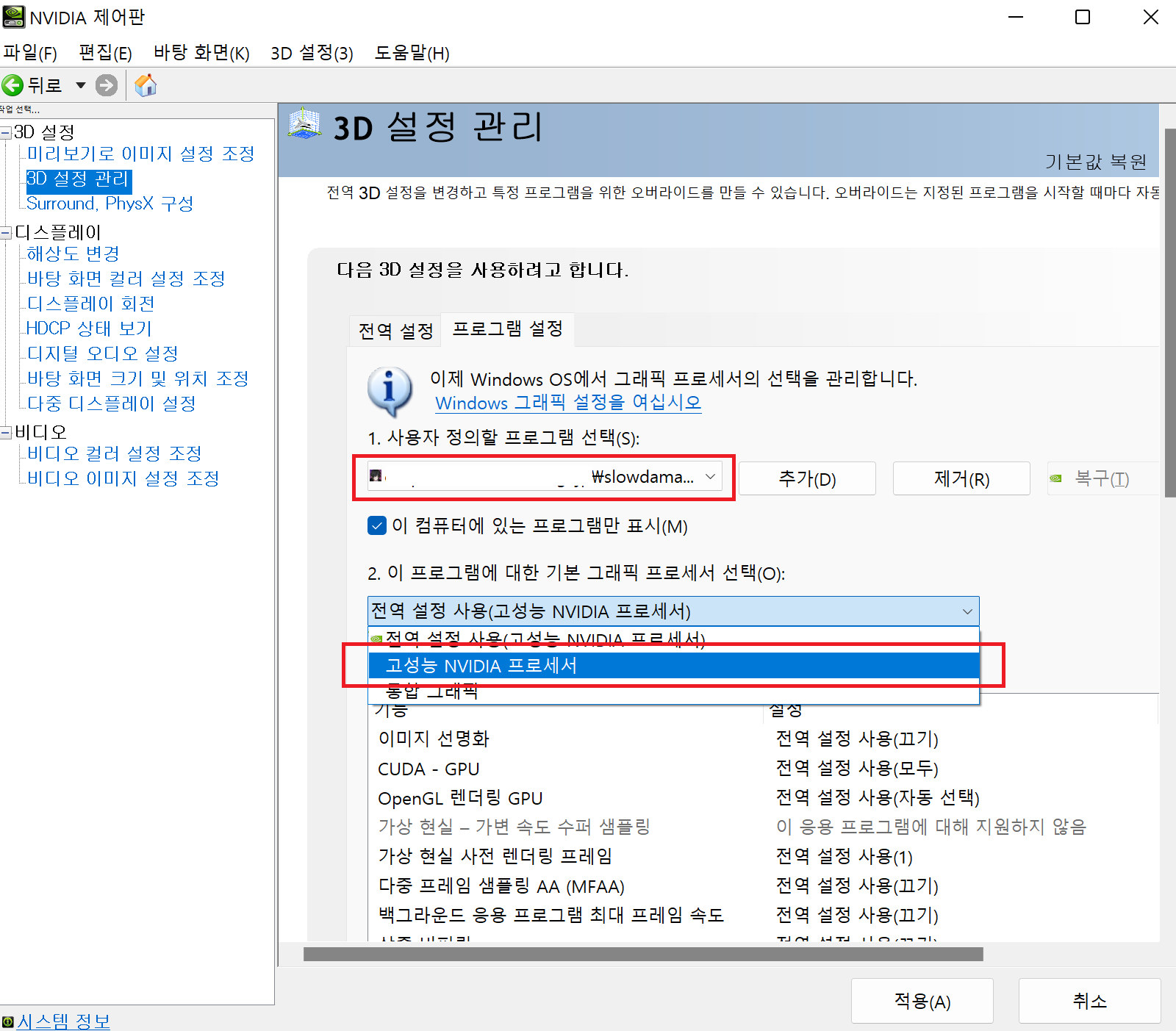This screenshot has width=1176, height=1031.
Task: Select 전역 설정 사용 option in open list
Action: pos(674,639)
